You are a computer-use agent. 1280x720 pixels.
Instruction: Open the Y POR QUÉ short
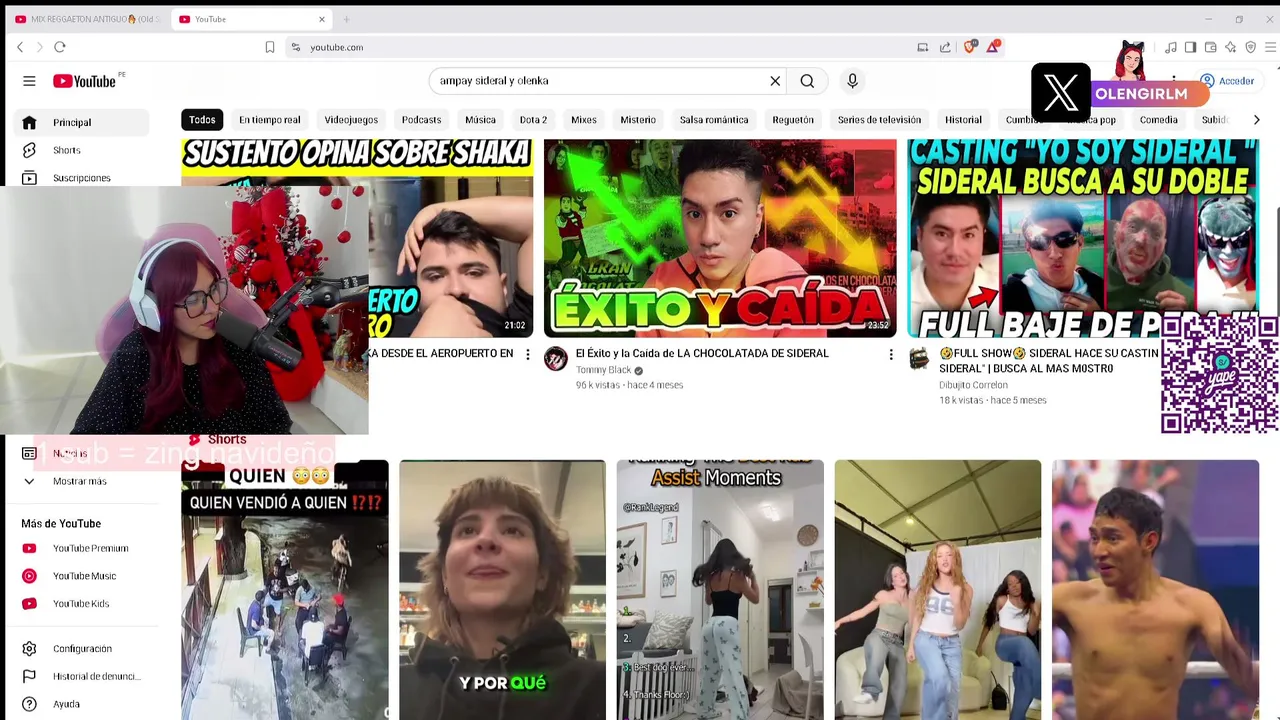tap(502, 590)
